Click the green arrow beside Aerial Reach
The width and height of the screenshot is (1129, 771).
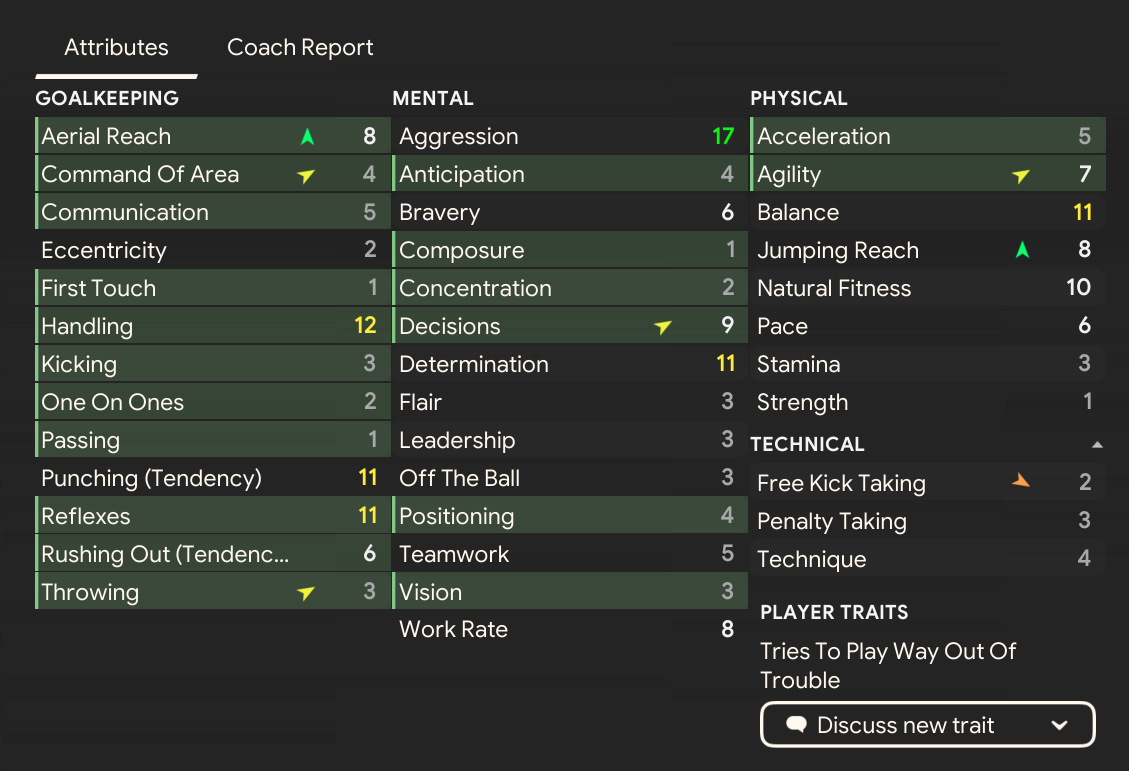pyautogui.click(x=307, y=137)
